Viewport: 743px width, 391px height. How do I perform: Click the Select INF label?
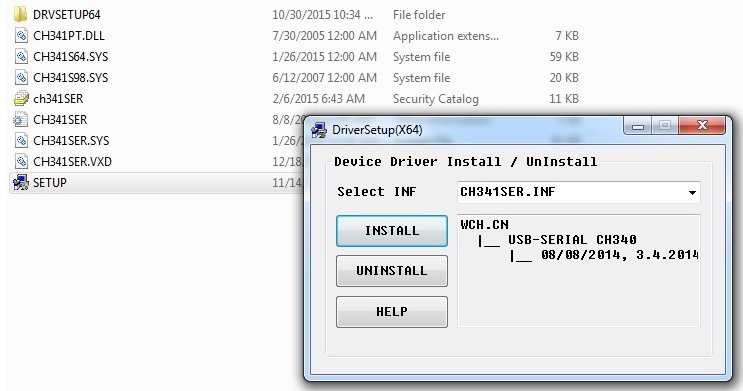coord(377,191)
